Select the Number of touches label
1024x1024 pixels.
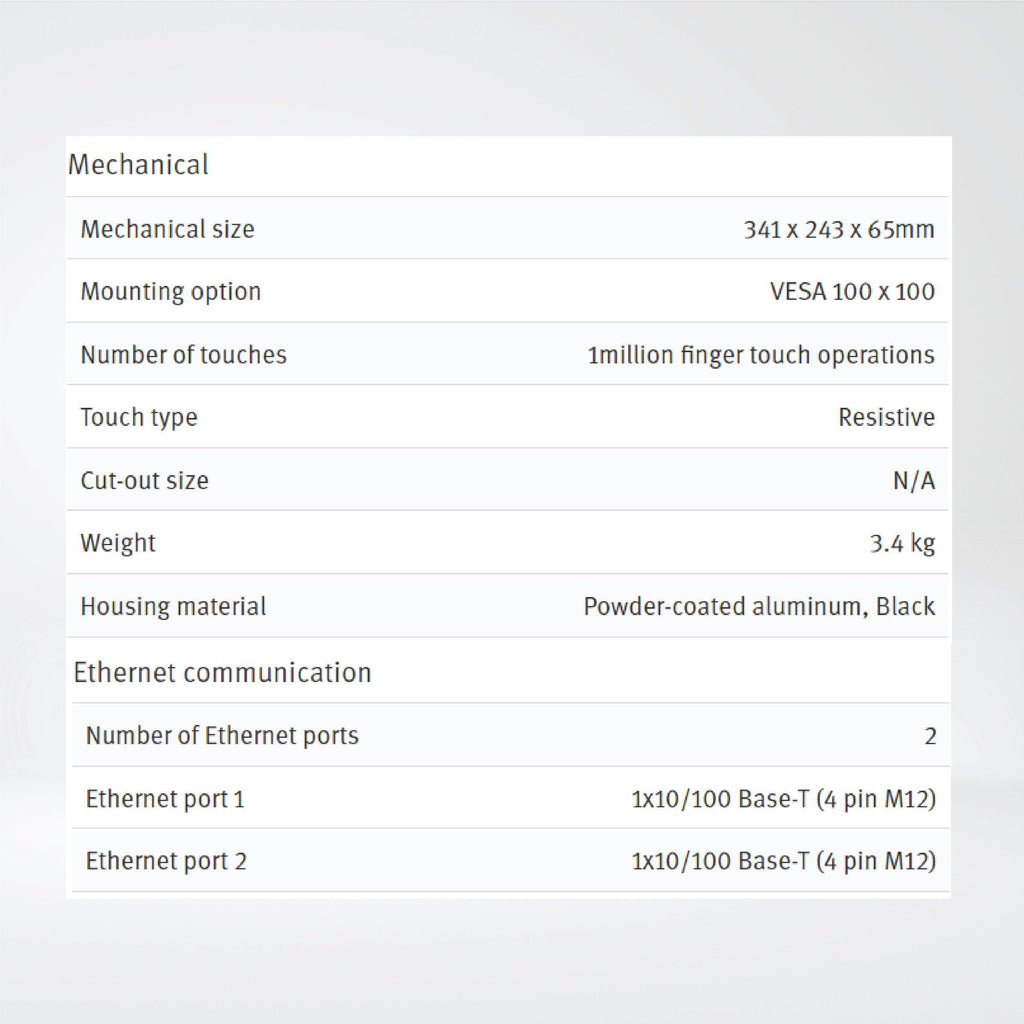183,355
